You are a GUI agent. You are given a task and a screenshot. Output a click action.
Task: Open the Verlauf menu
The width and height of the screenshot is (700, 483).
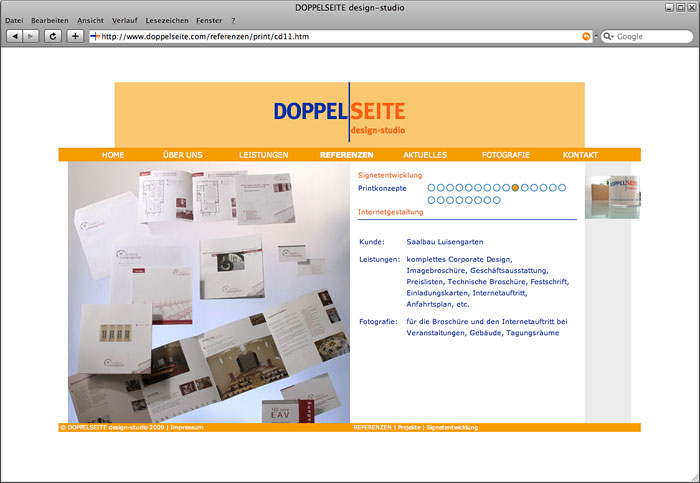point(124,20)
